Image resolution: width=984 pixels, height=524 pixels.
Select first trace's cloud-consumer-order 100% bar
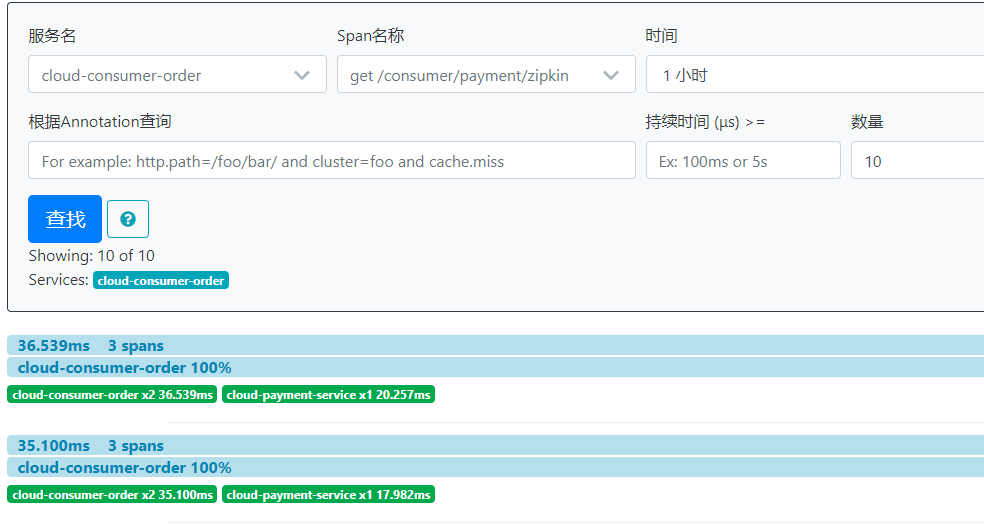tap(124, 368)
